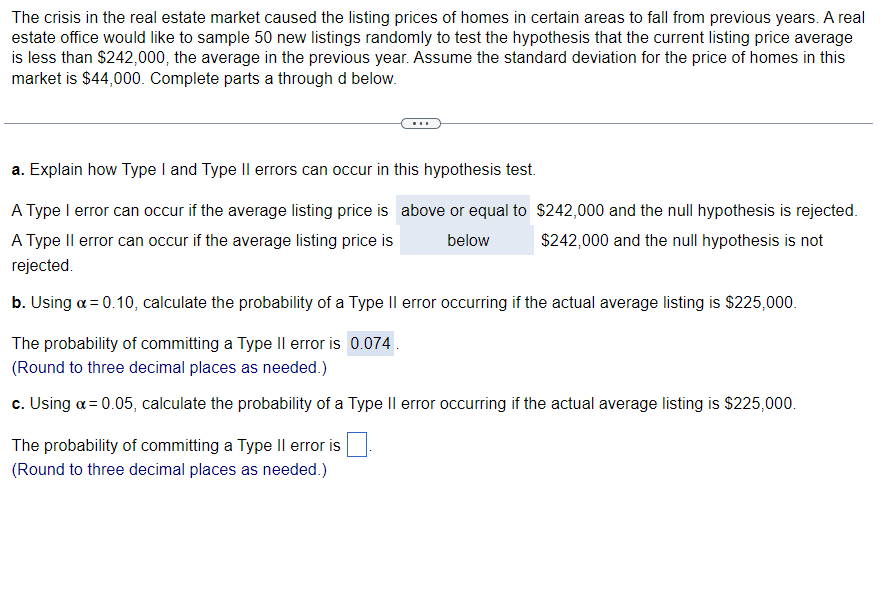Click the rounding instruction under part b
The height and width of the screenshot is (590, 880).
pos(167,367)
